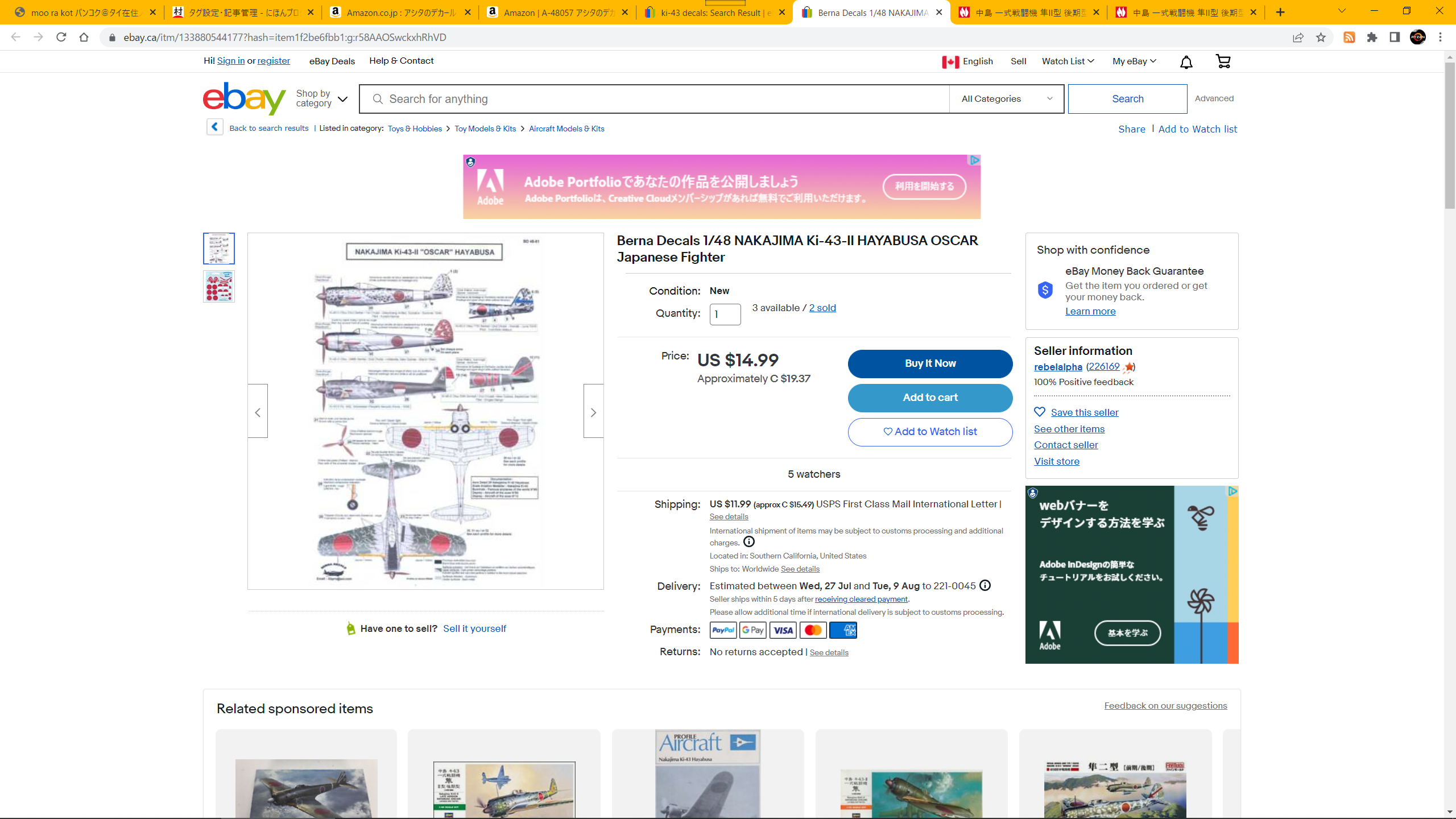Image resolution: width=1456 pixels, height=819 pixels.
Task: Open Learn more about Money Back Guarantee
Action: coord(1090,311)
